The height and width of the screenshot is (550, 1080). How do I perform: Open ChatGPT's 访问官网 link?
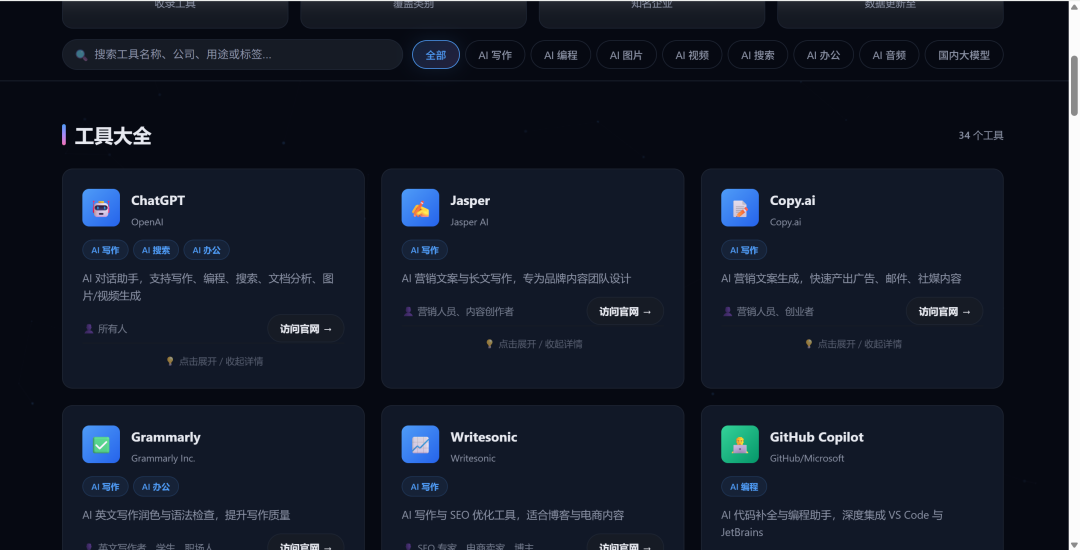(306, 329)
